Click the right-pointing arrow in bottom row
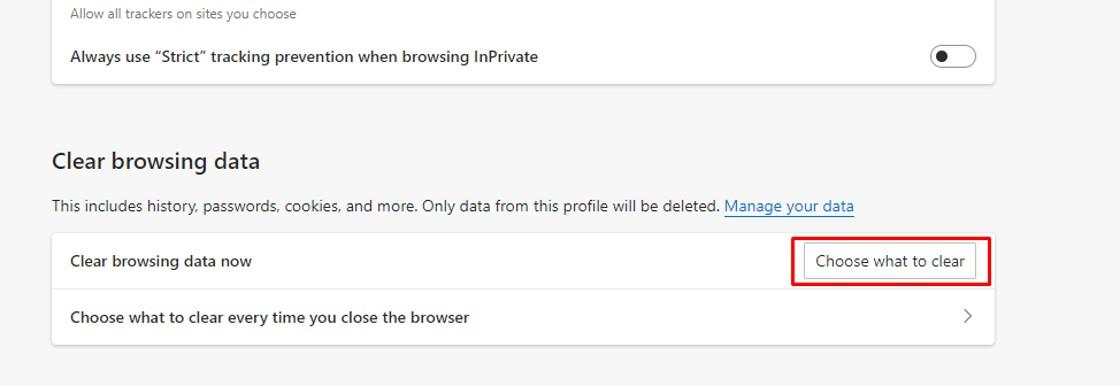Viewport: 1120px width, 386px height. [968, 317]
